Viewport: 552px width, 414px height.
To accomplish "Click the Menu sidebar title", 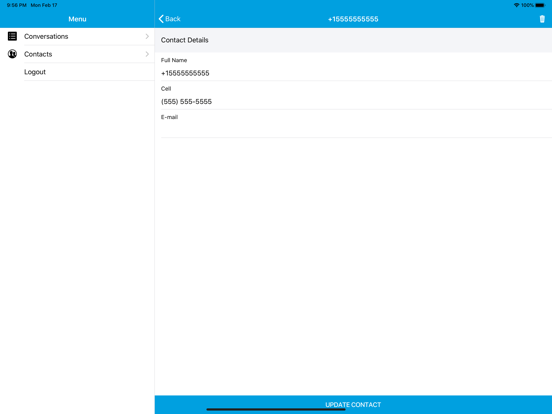I will (77, 19).
